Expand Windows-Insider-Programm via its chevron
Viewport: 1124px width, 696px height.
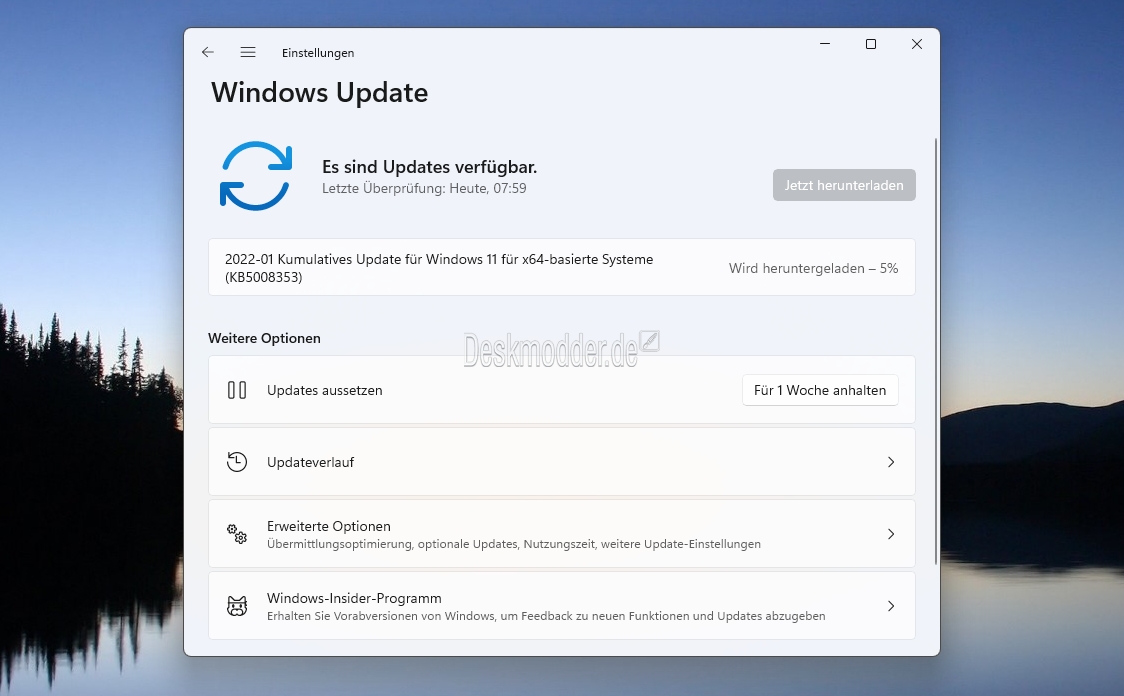tap(891, 606)
